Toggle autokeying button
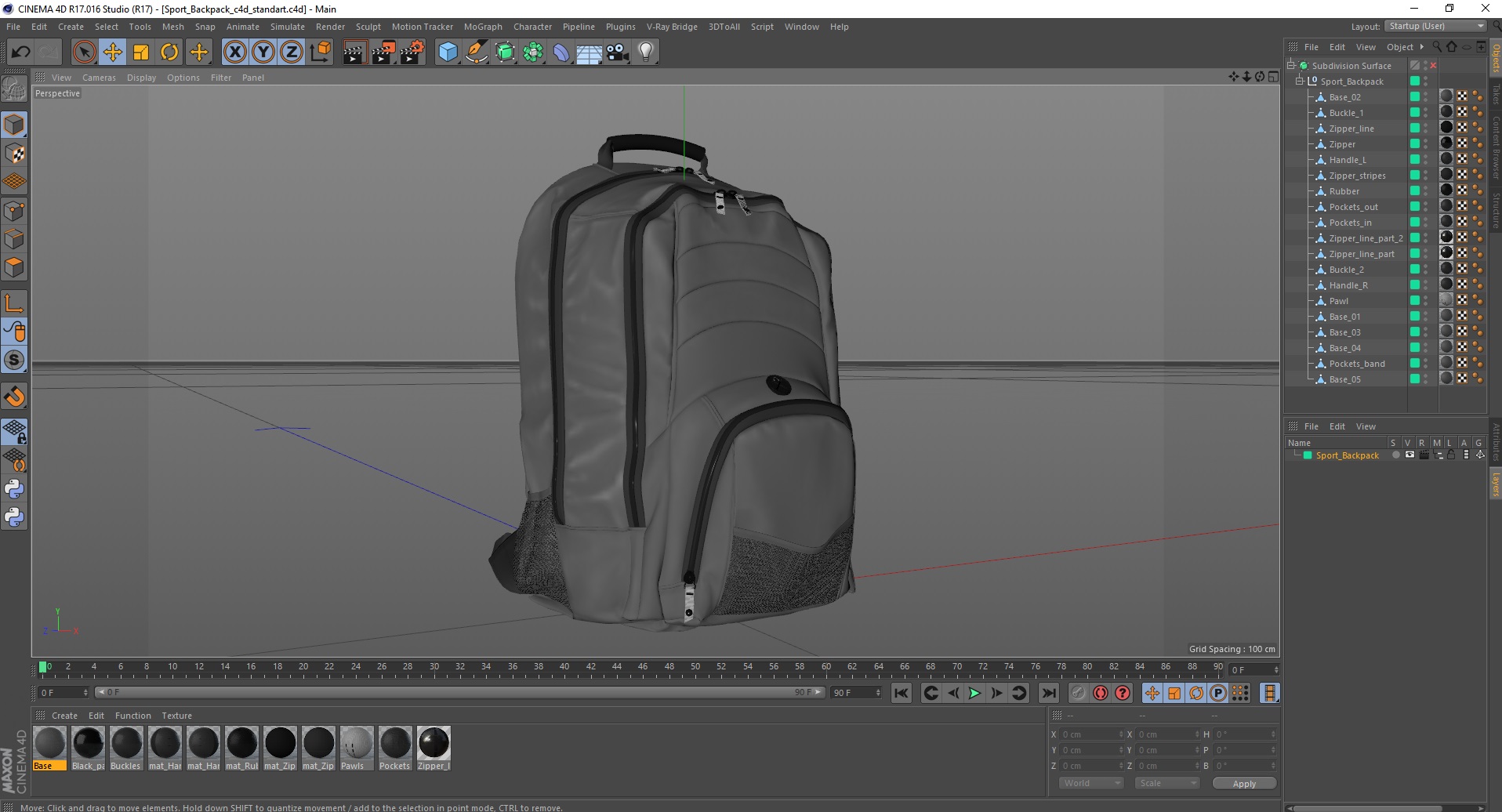Viewport: 1502px width, 812px height. 1101,693
